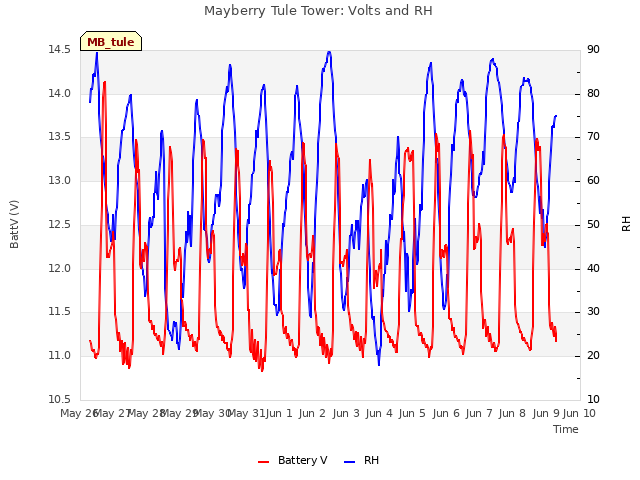Click the Jun 8 date tick
Image resolution: width=640 pixels, height=480 pixels.
click(512, 413)
